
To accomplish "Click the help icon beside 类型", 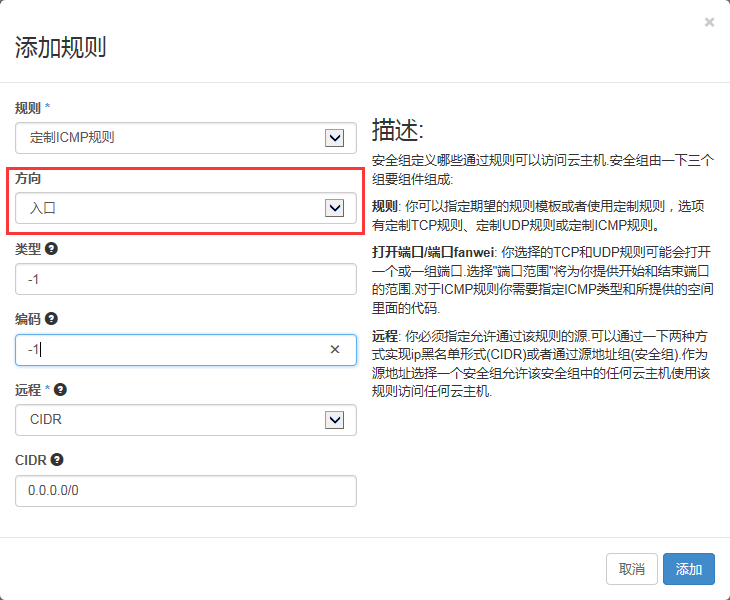I will [x=51, y=248].
